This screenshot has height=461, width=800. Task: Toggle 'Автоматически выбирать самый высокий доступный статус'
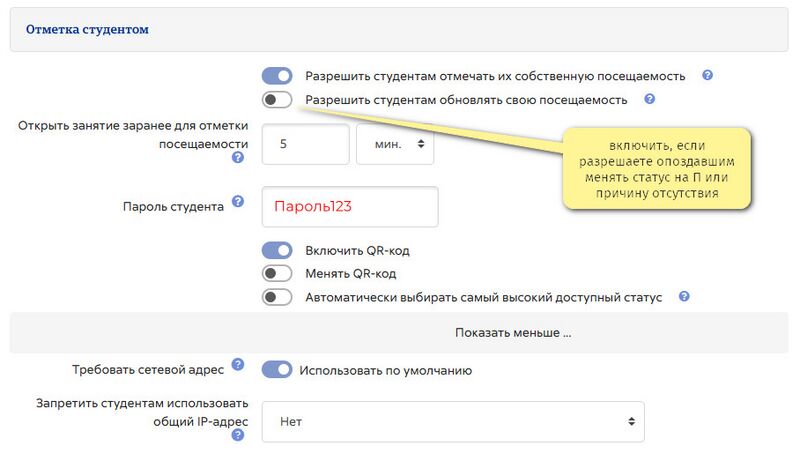coord(277,297)
